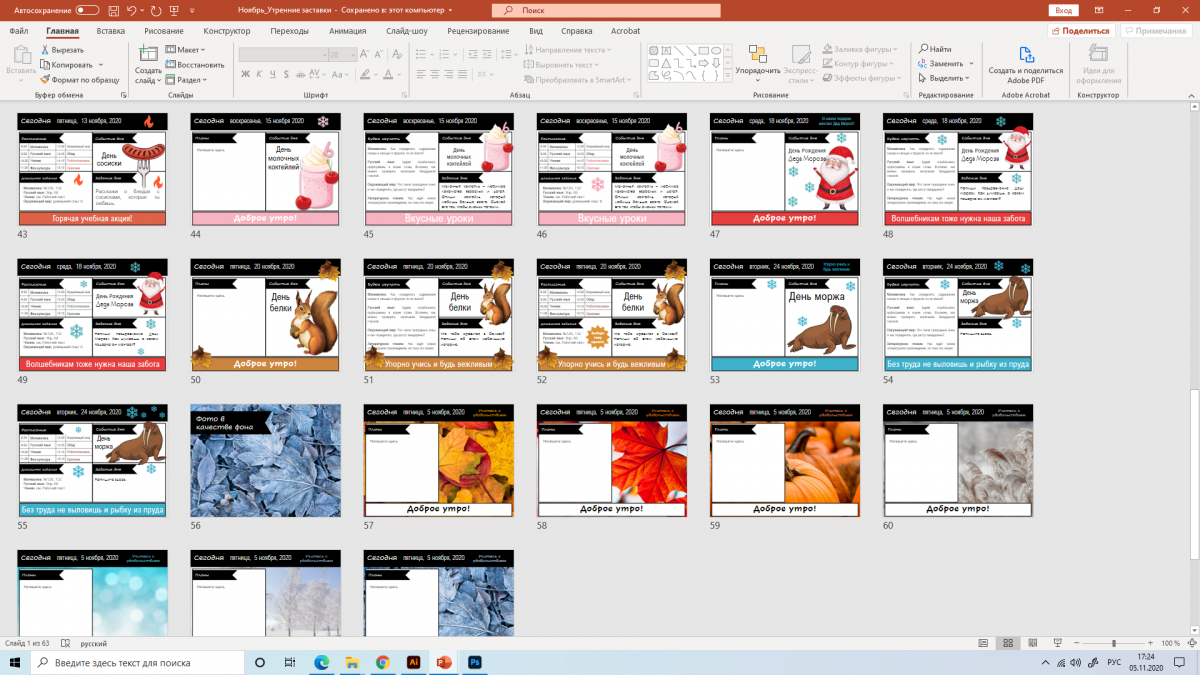Open the Insert (Вставка) ribbon tab

pos(111,31)
